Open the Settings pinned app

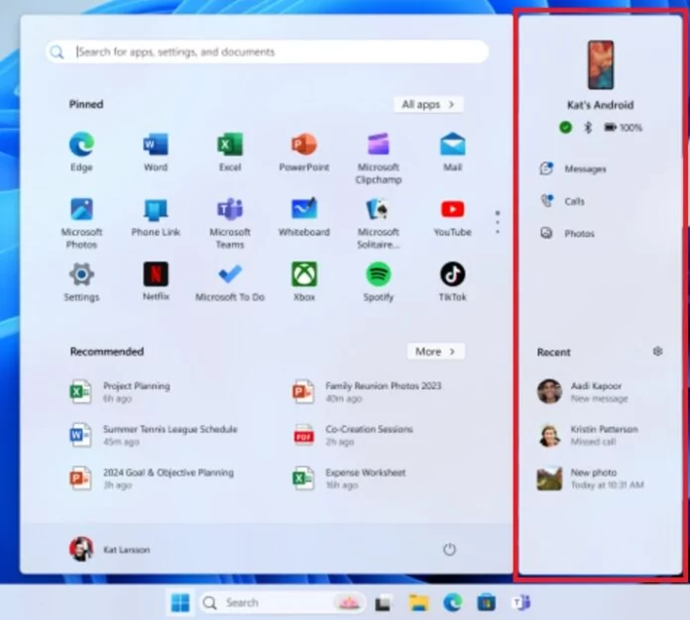pos(81,282)
